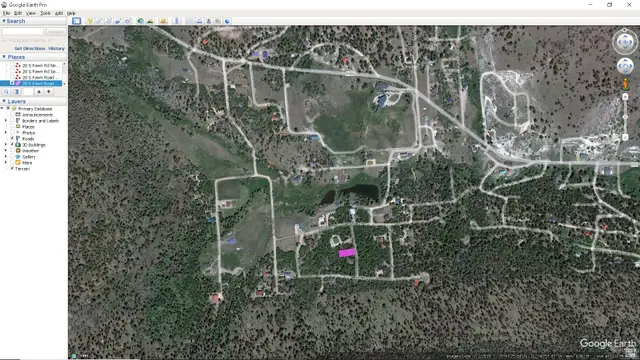Select the Add Placemark pushpin tool
Image resolution: width=640 pixels, height=360 pixels.
[x=89, y=21]
